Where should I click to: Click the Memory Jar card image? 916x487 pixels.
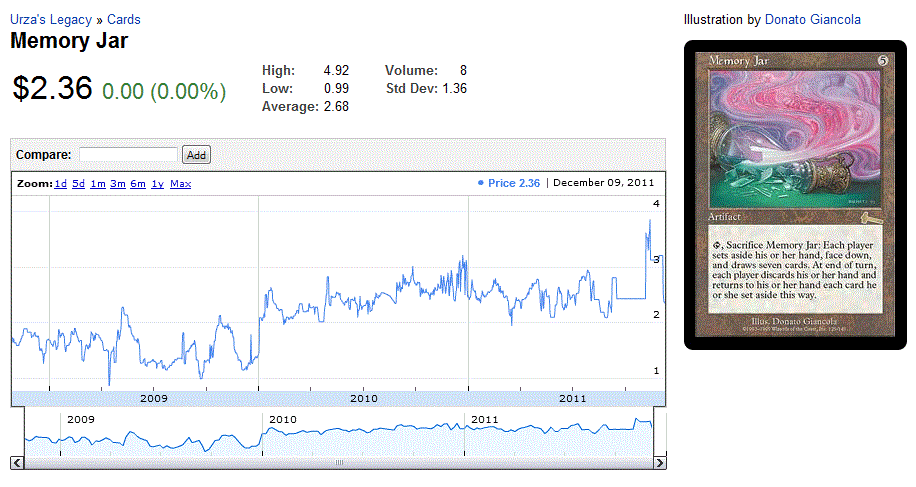(795, 195)
